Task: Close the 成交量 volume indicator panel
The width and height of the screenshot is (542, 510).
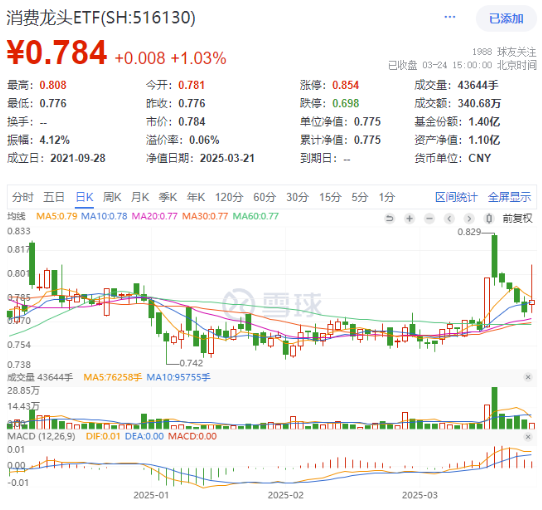Action: 528,377
